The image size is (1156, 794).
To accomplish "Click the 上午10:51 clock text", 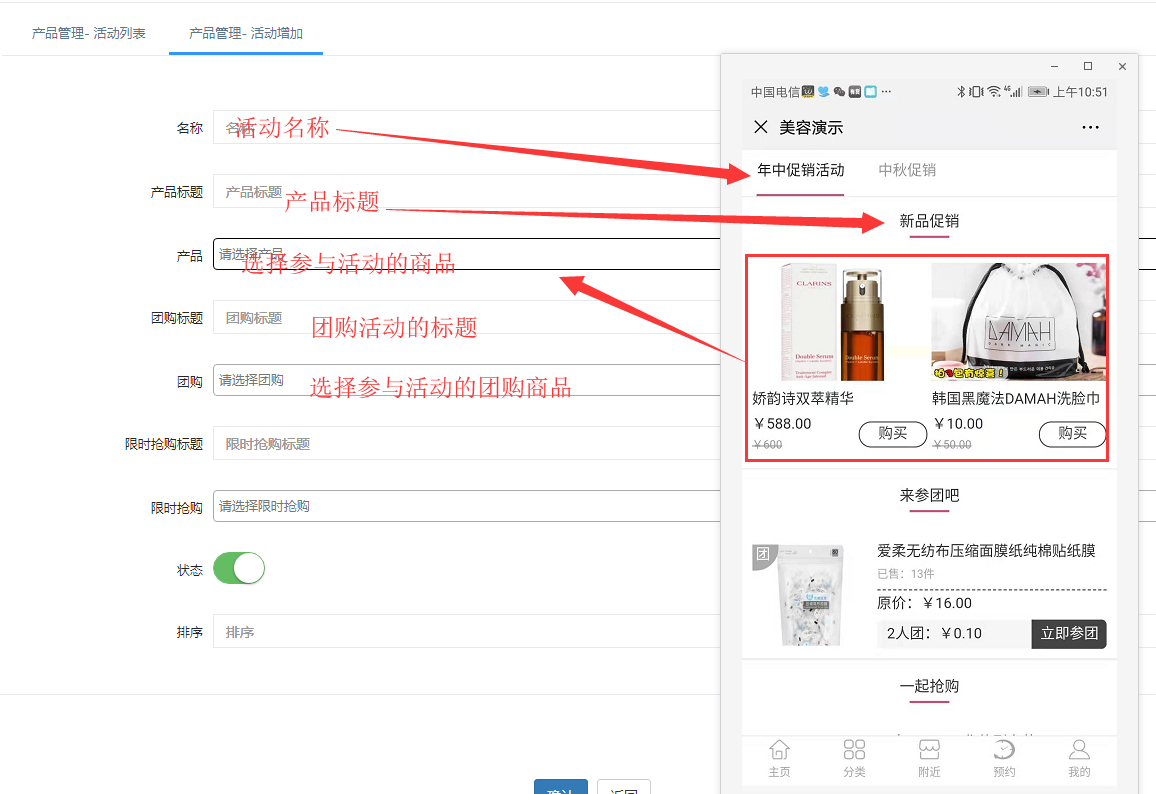I will pyautogui.click(x=1080, y=92).
